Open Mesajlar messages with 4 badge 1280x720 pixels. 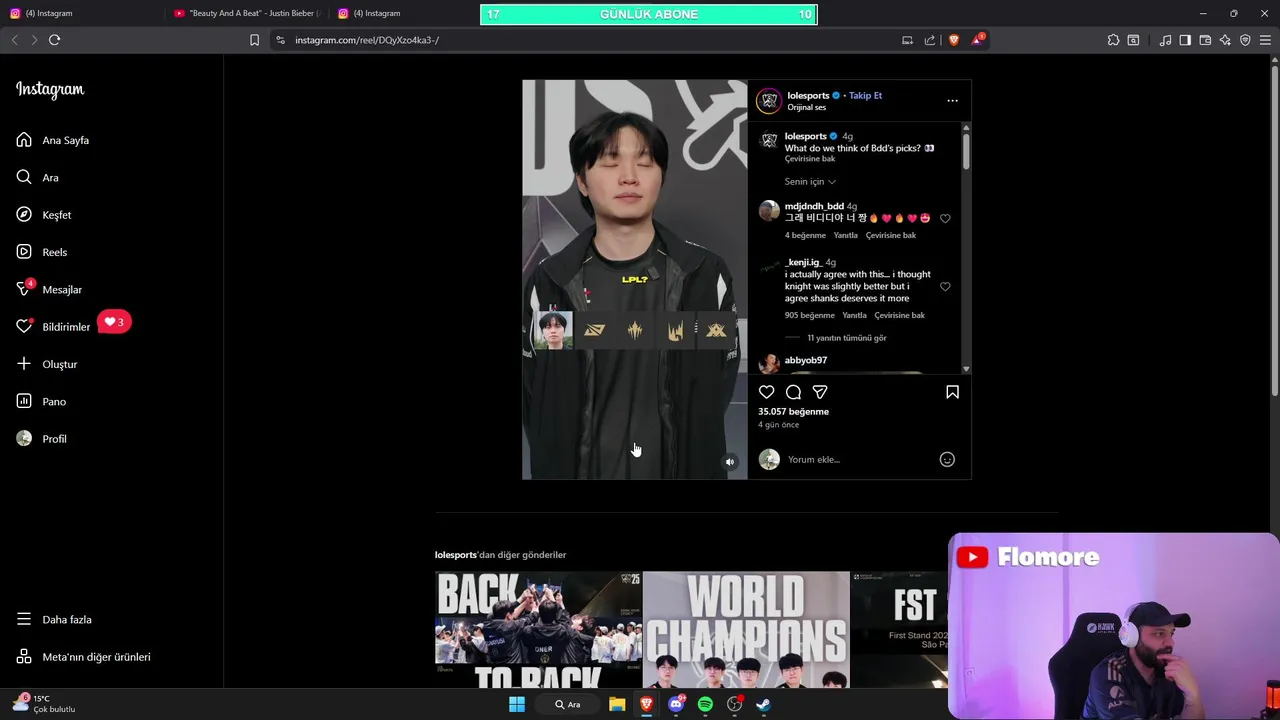coord(49,289)
